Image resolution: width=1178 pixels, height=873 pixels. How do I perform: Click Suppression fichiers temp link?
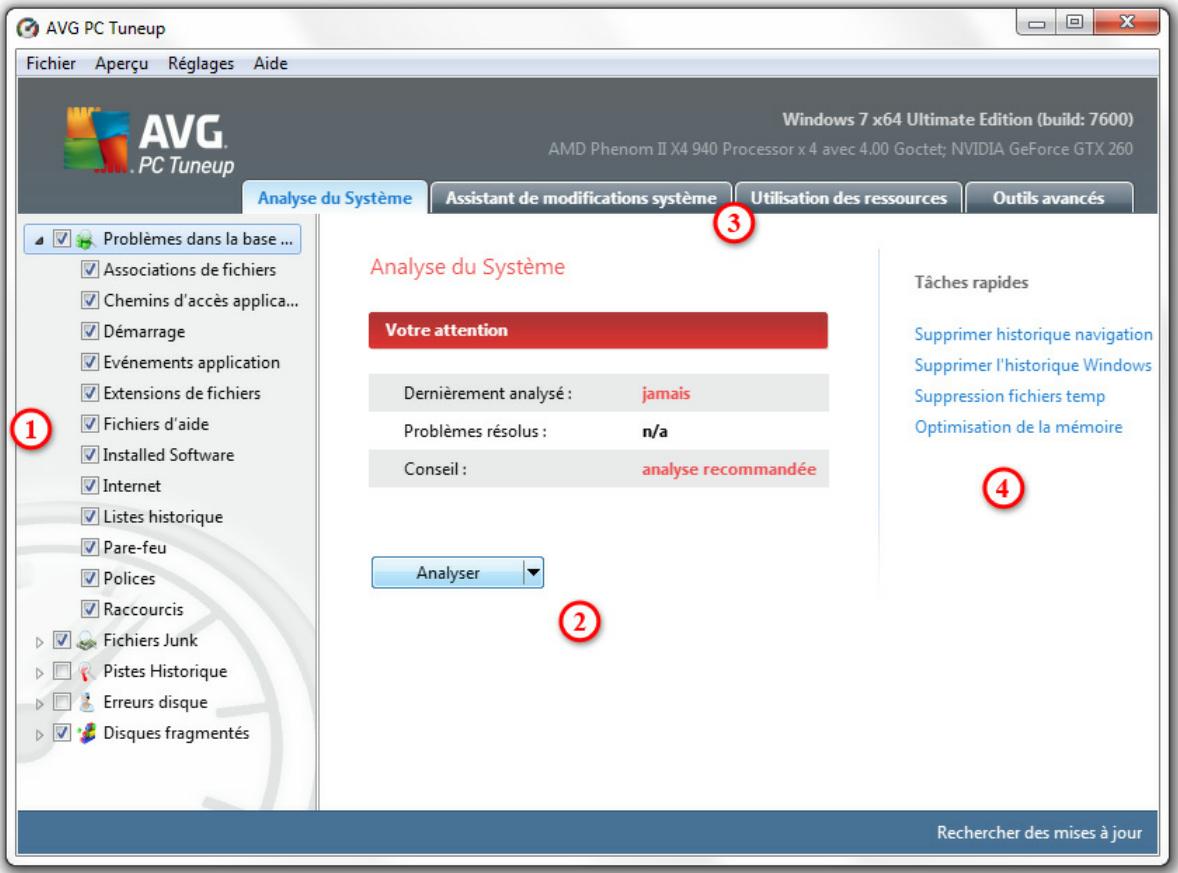[1009, 396]
